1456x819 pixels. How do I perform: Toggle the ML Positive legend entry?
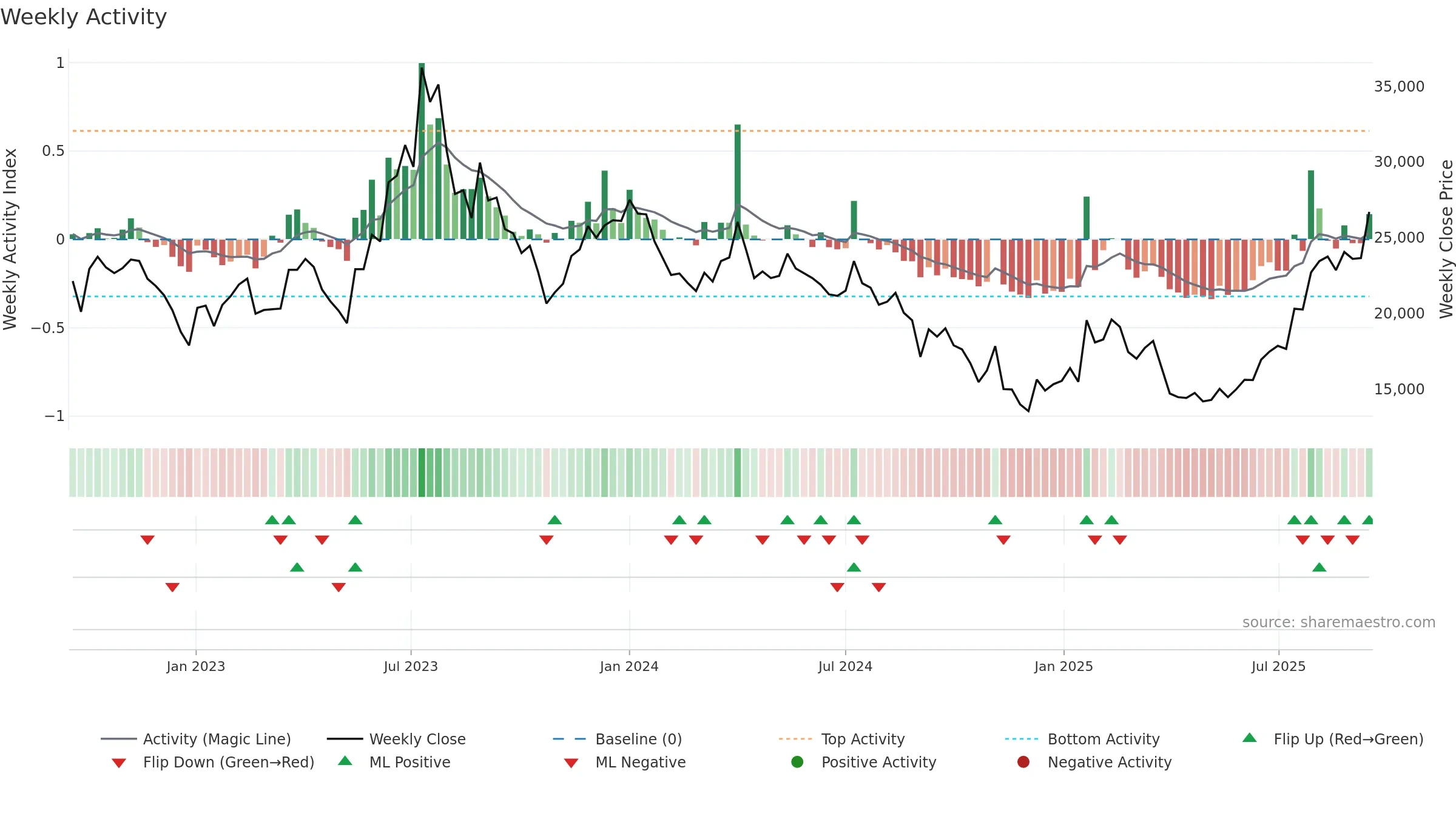[x=394, y=762]
